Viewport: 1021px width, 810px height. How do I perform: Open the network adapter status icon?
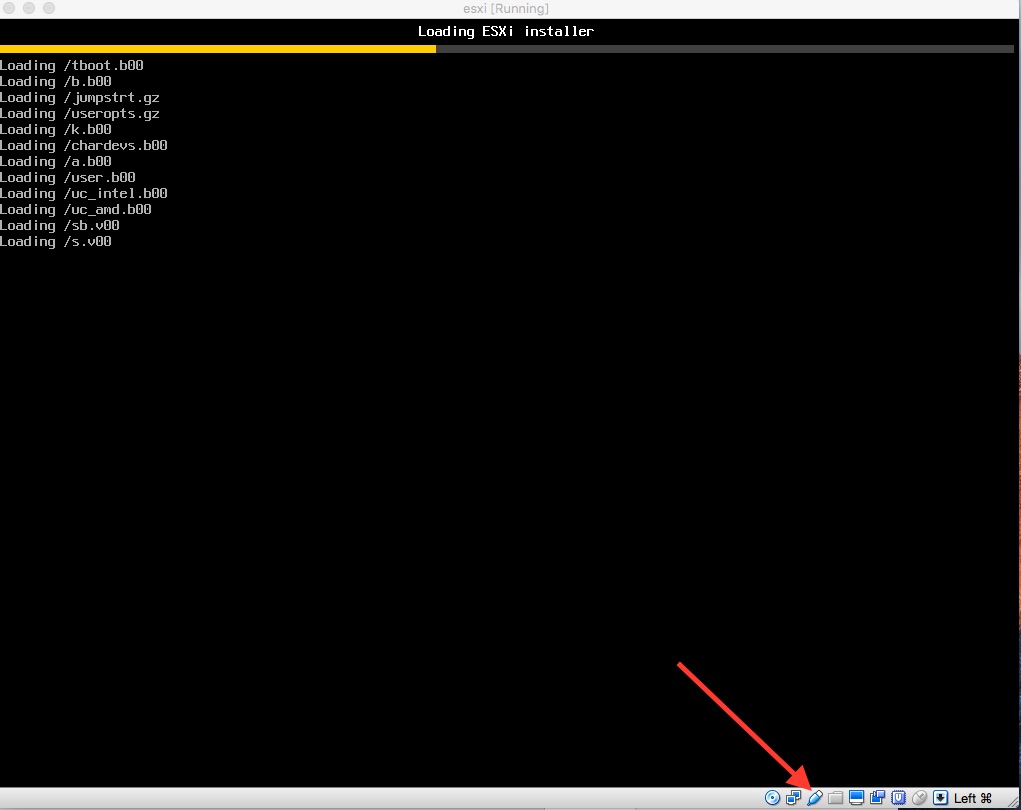[x=794, y=797]
